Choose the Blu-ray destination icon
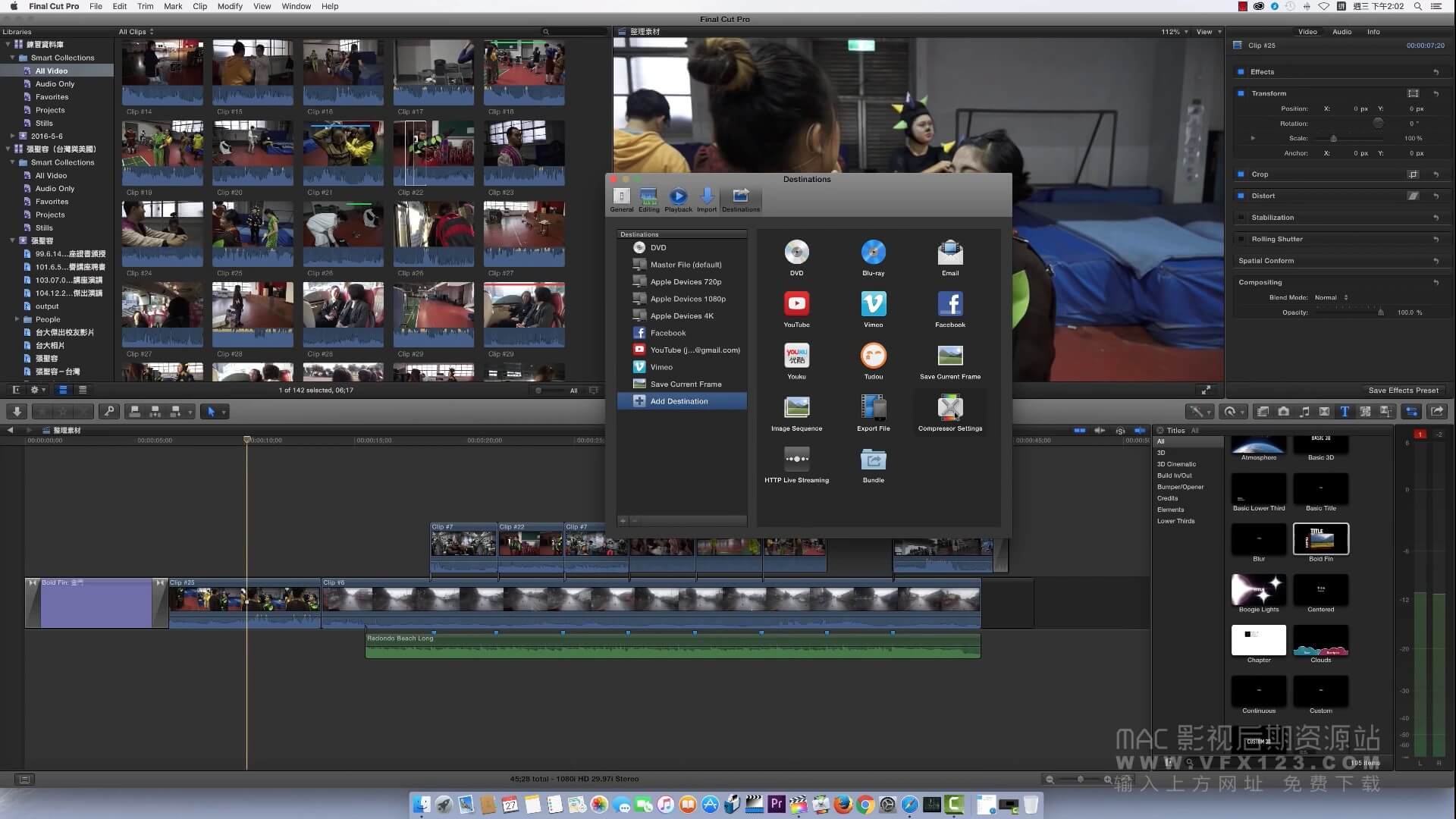 click(x=873, y=252)
